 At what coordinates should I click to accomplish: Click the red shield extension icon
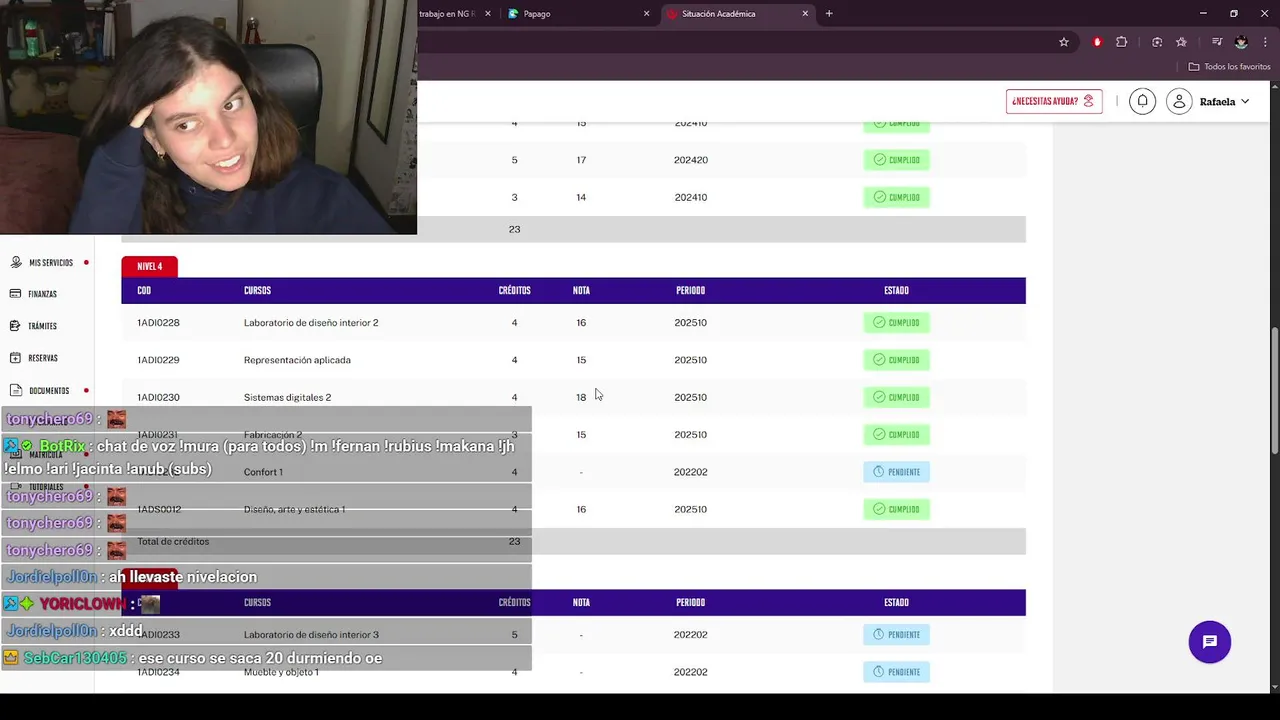coord(1097,42)
